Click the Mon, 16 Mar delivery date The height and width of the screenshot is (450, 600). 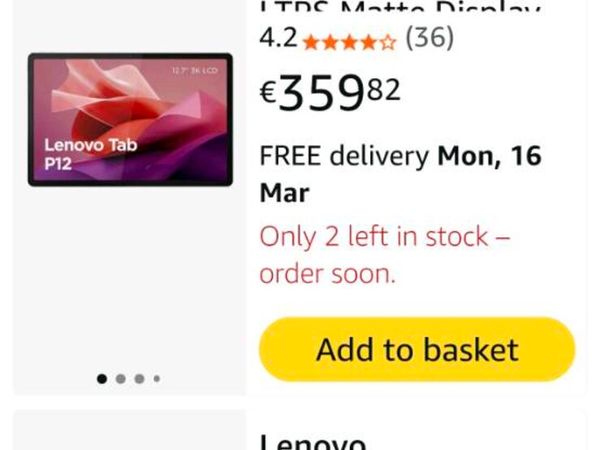400,174
